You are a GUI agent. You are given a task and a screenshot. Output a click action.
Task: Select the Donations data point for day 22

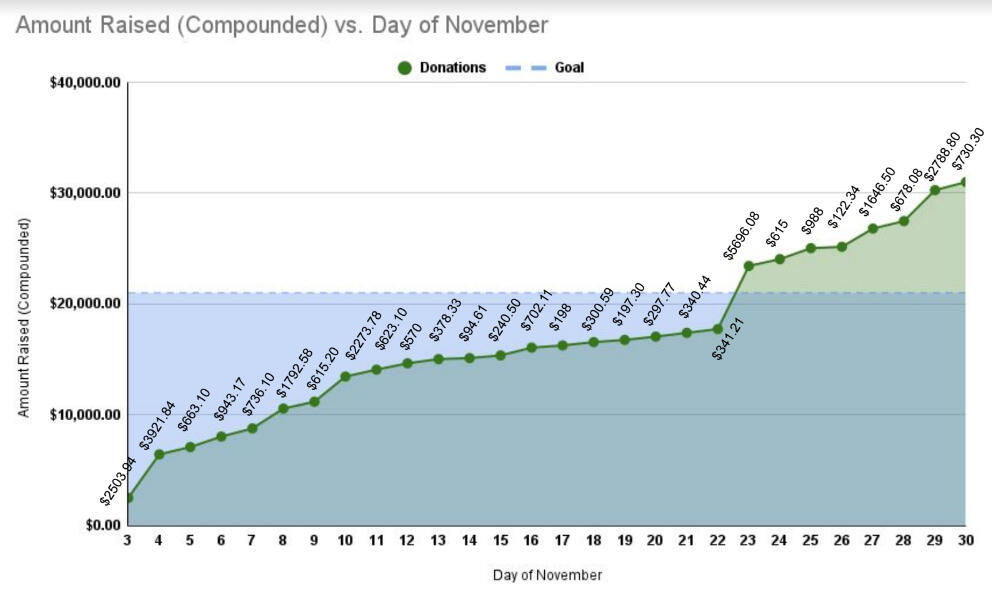[x=718, y=329]
